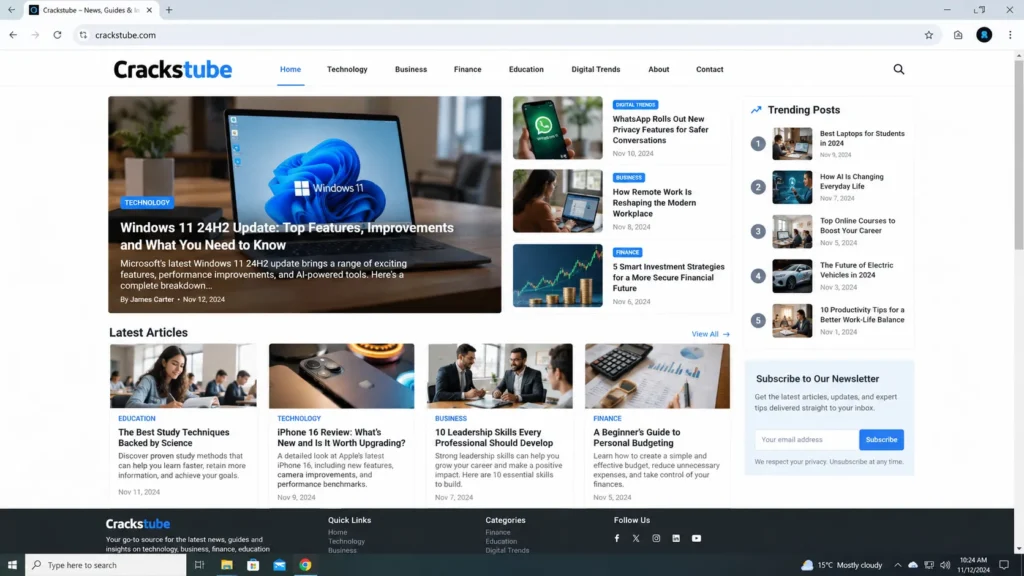
Task: Open File Explorer from taskbar
Action: 227,565
